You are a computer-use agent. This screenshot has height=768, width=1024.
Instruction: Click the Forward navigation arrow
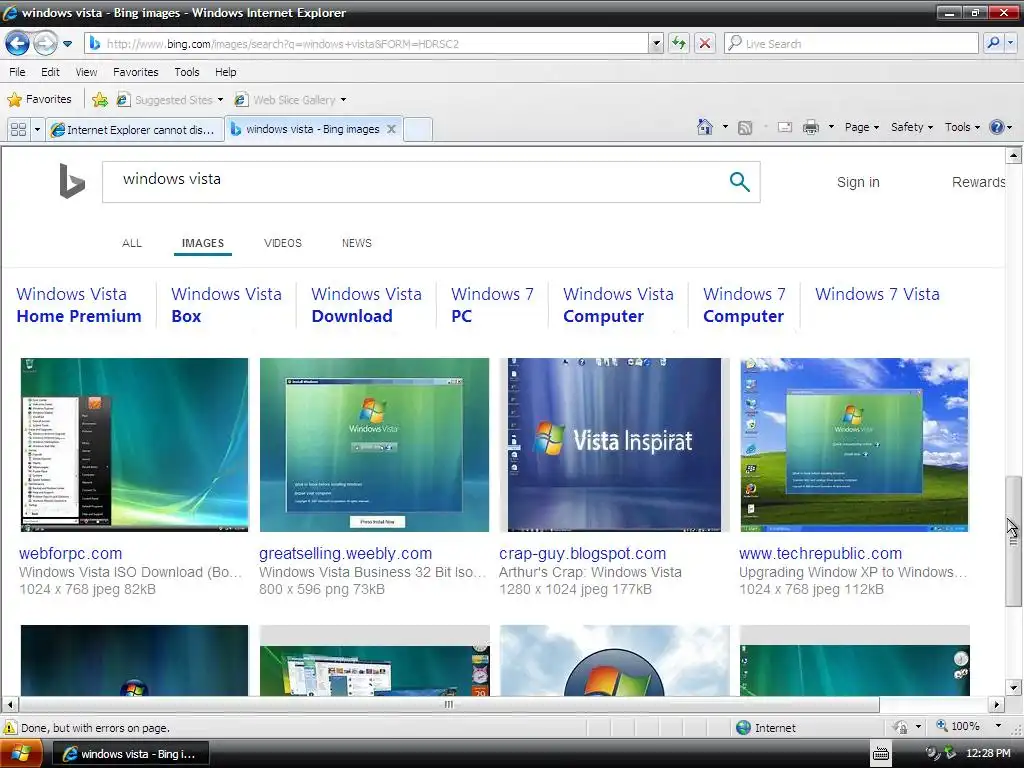tap(45, 44)
